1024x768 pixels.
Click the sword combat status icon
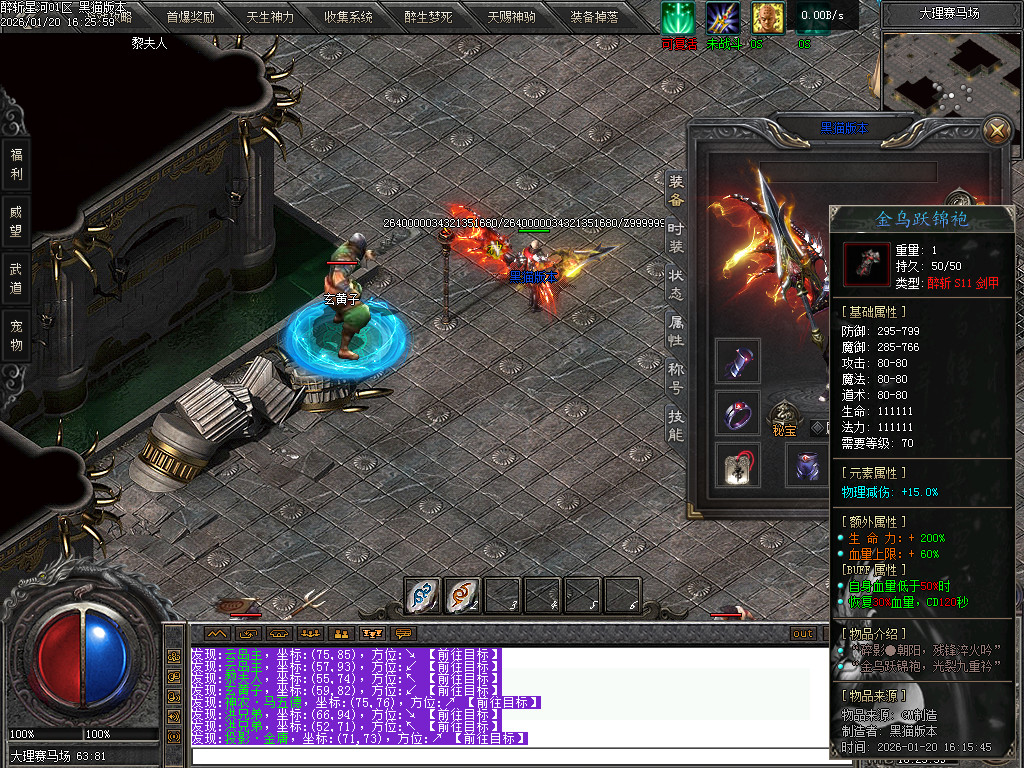722,18
